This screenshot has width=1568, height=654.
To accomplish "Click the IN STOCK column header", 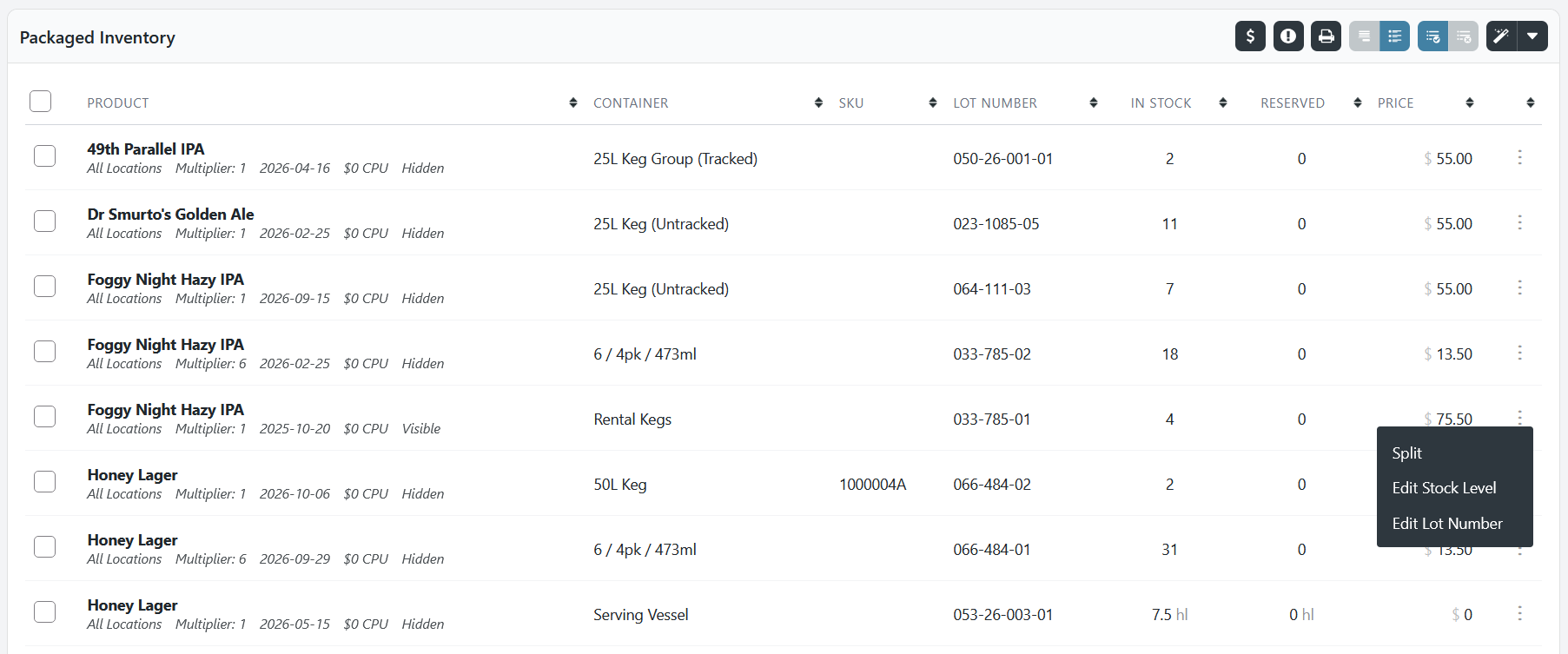I will coord(1161,103).
